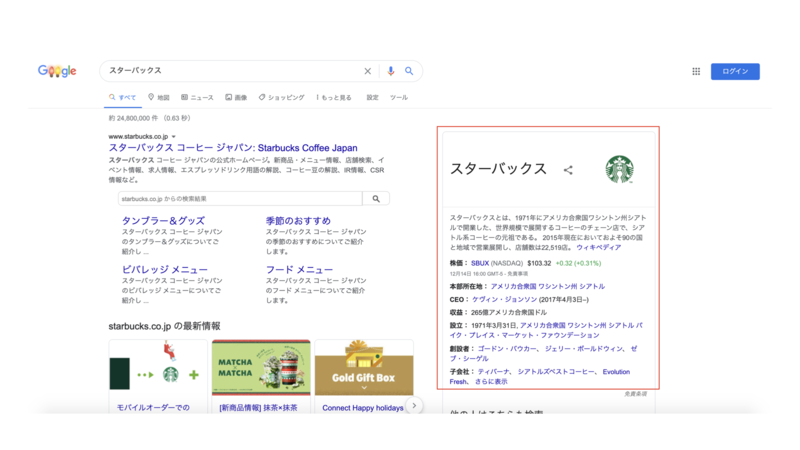Clear the search box with X icon
800x450 pixels.
click(367, 71)
